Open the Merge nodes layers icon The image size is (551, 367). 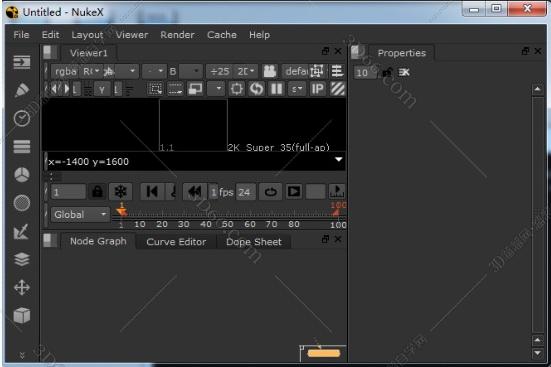[x=22, y=259]
